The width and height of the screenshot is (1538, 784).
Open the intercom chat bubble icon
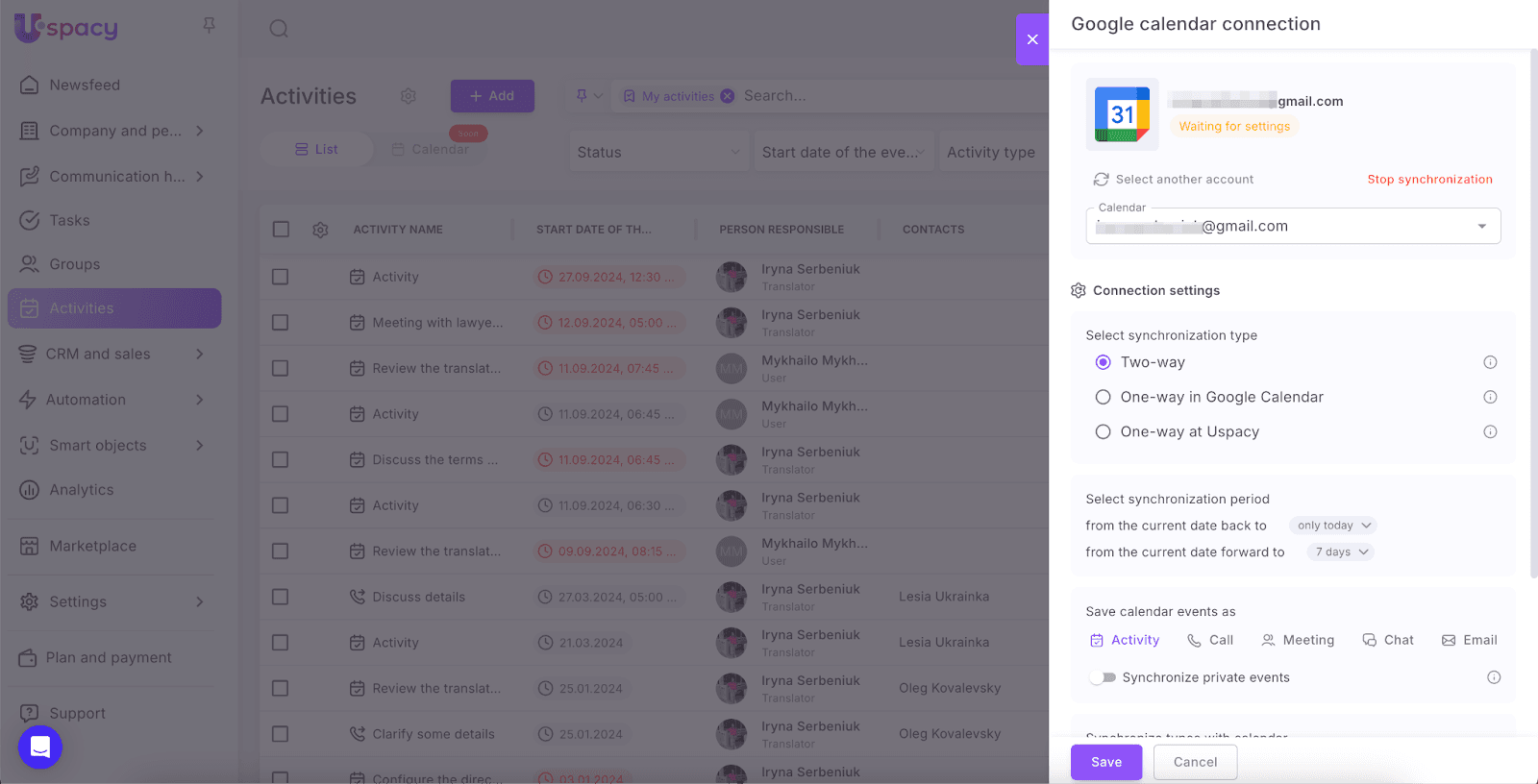[40, 747]
